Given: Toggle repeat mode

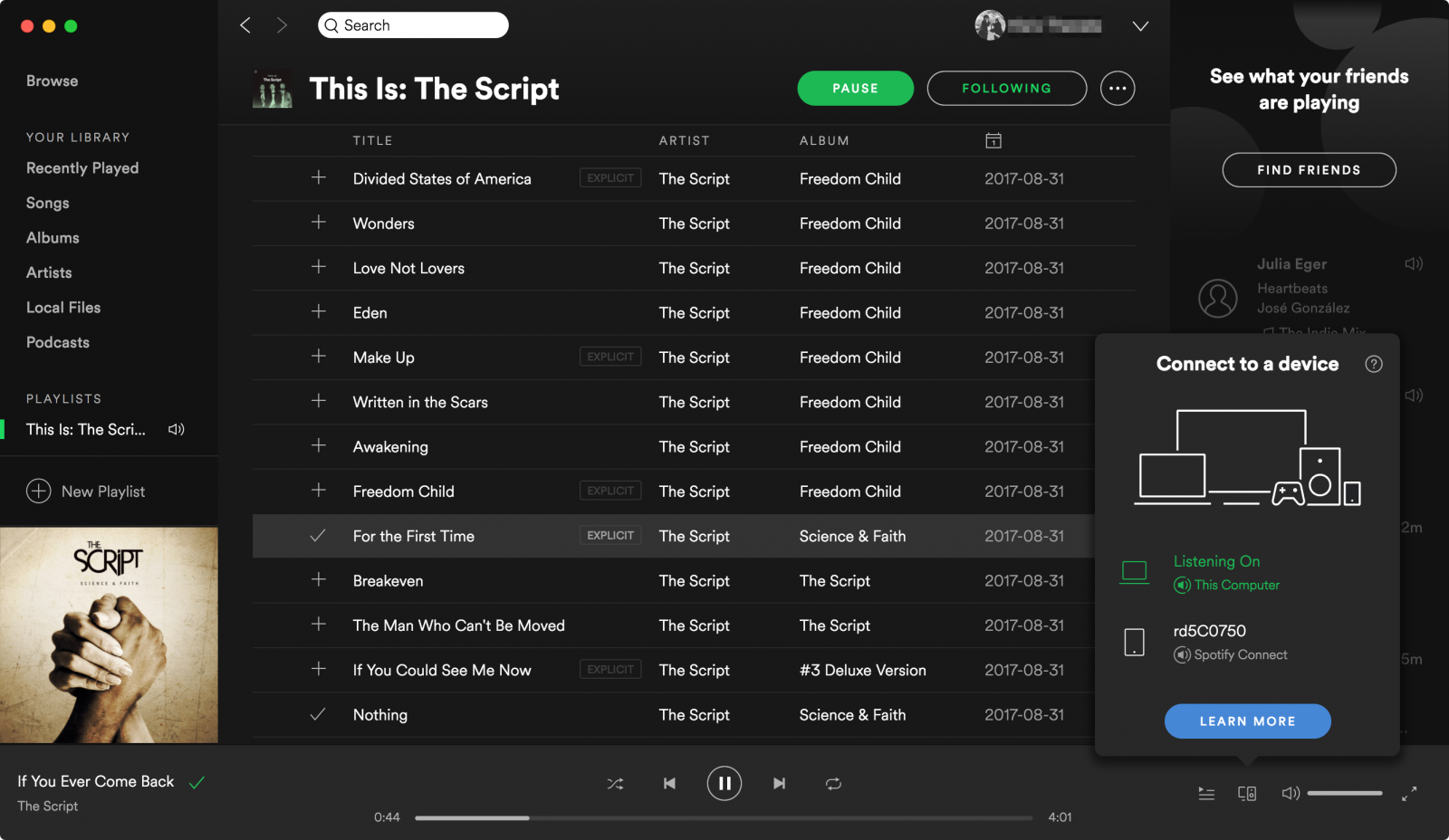Looking at the screenshot, I should tap(834, 784).
